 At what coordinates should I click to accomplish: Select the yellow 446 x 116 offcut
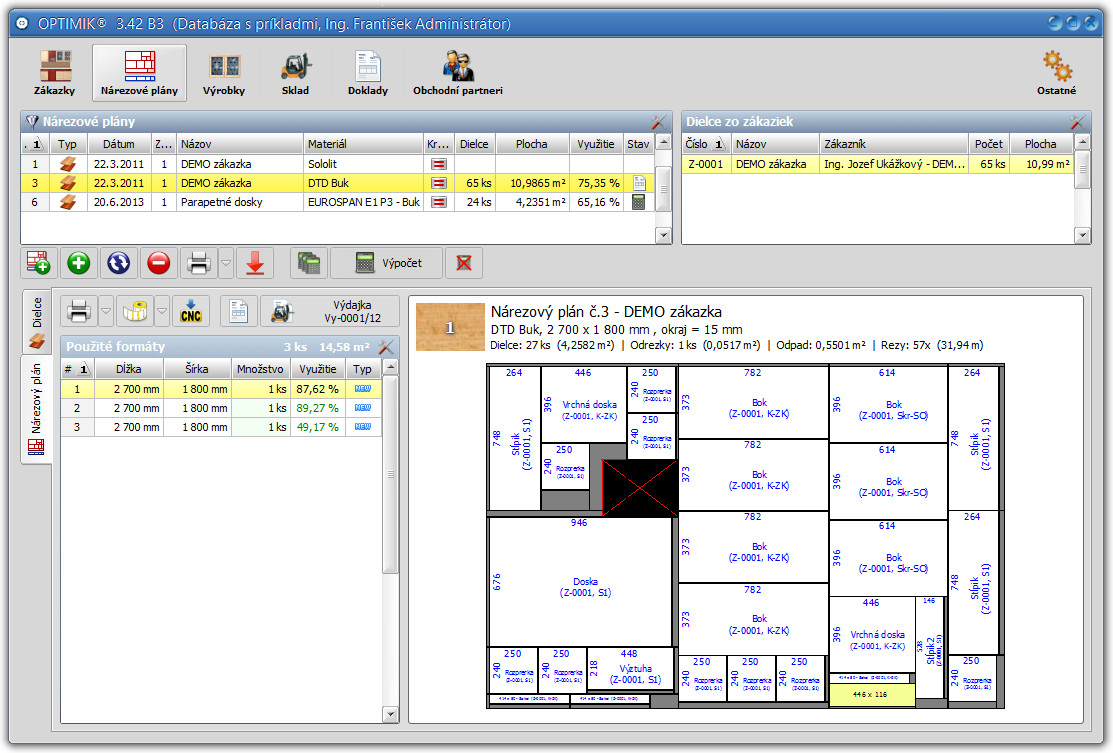(871, 695)
